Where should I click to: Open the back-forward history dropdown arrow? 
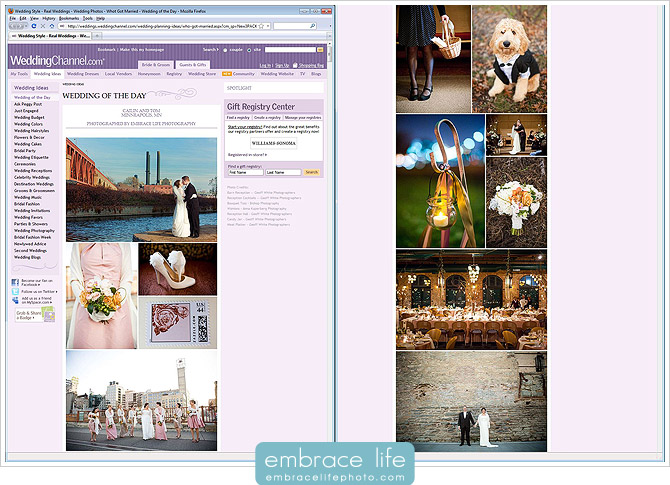[x=26, y=26]
